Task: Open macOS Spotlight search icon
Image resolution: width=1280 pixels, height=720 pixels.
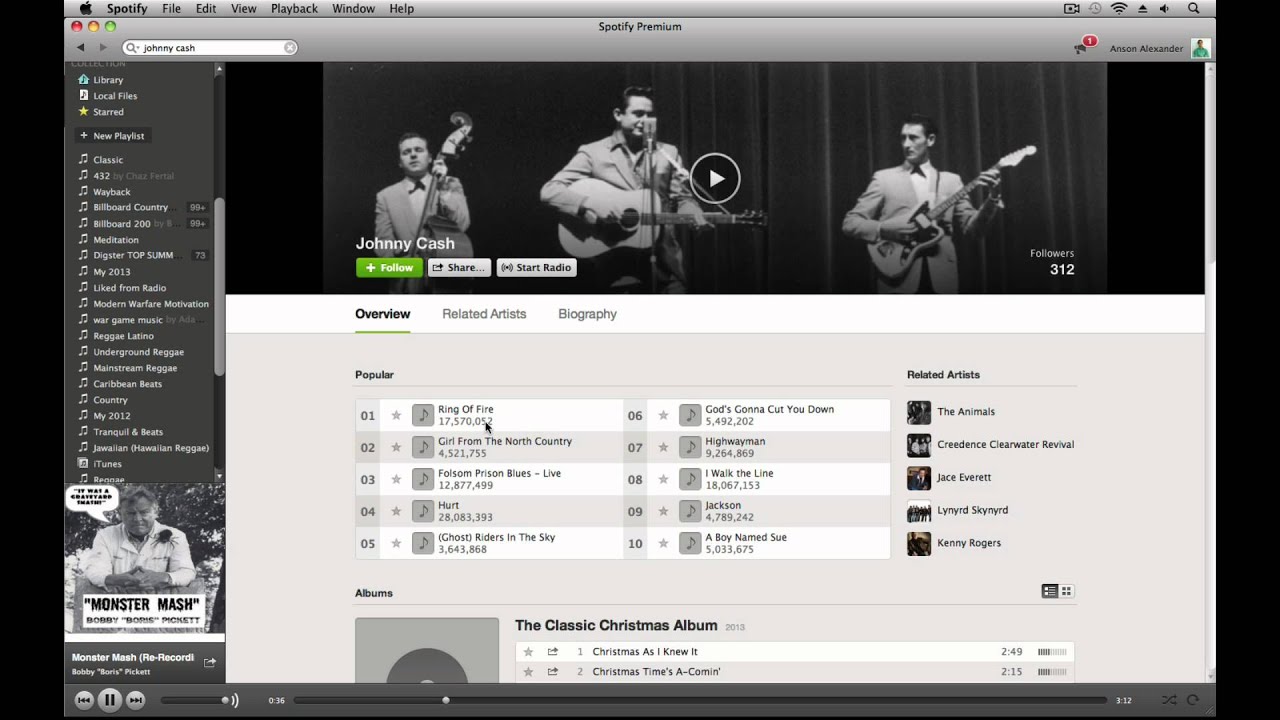Action: click(x=1193, y=8)
